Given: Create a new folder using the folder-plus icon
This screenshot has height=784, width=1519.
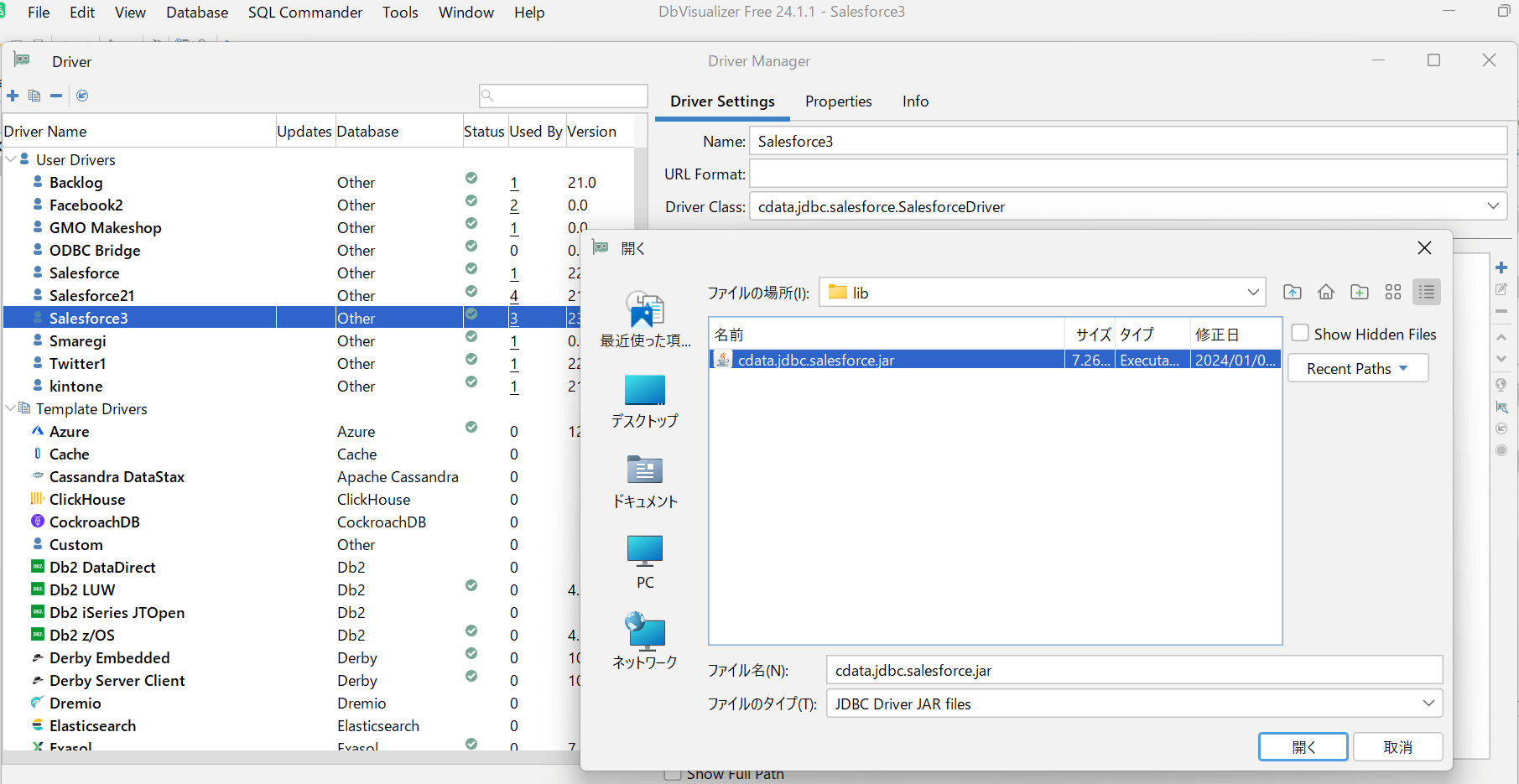Looking at the screenshot, I should click(1359, 292).
